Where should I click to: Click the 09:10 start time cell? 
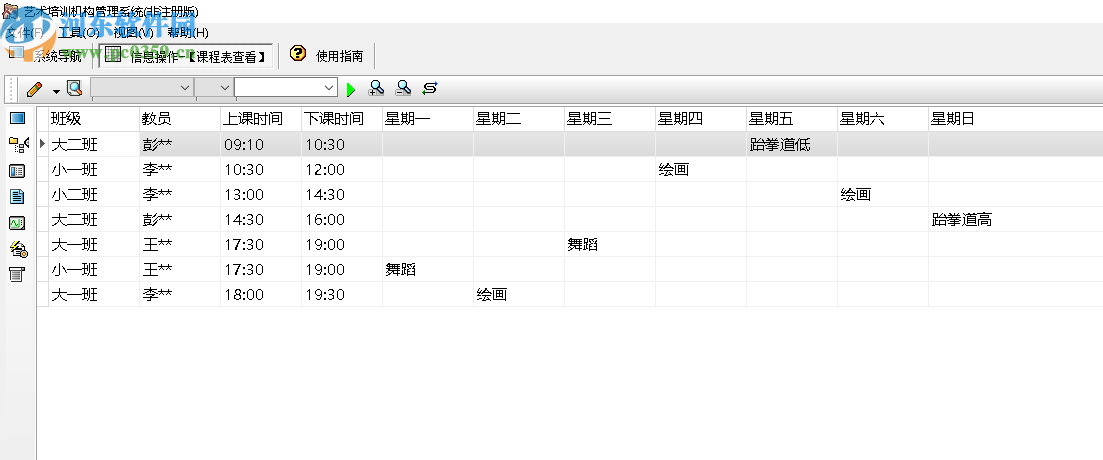click(x=261, y=144)
